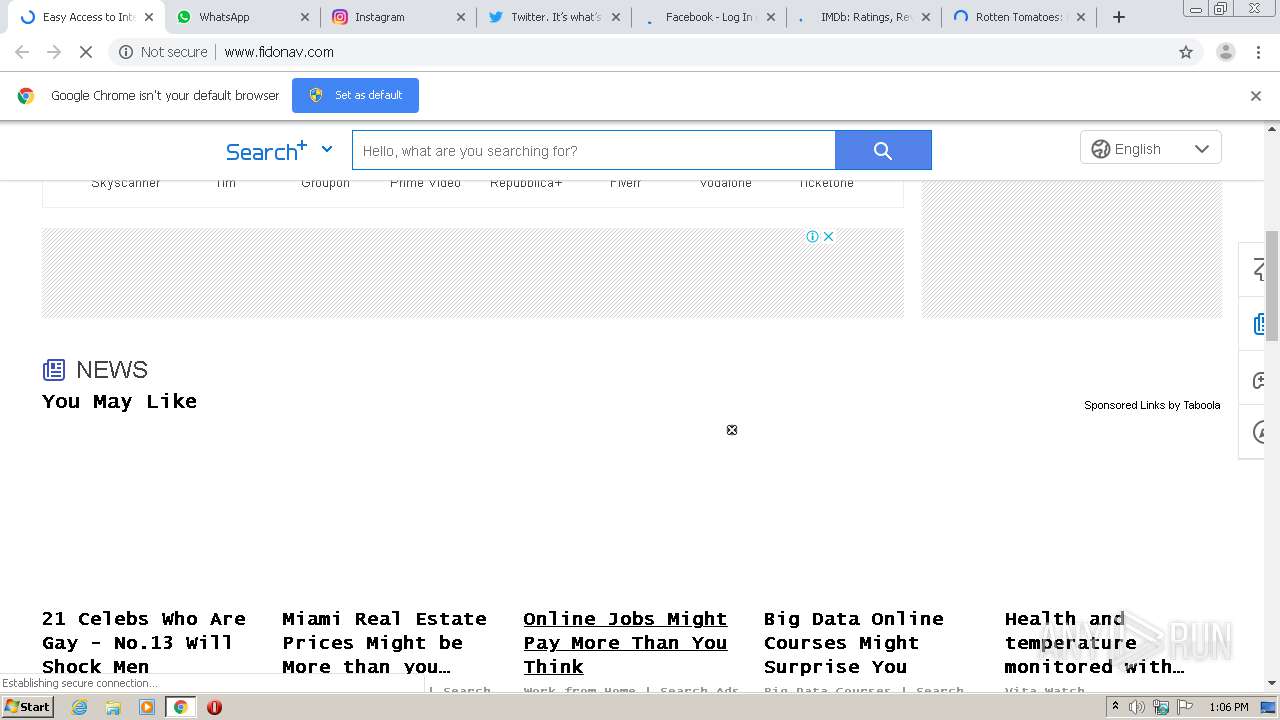This screenshot has width=1280, height=720.
Task: Open the Vodafone shortcut
Action: click(726, 183)
